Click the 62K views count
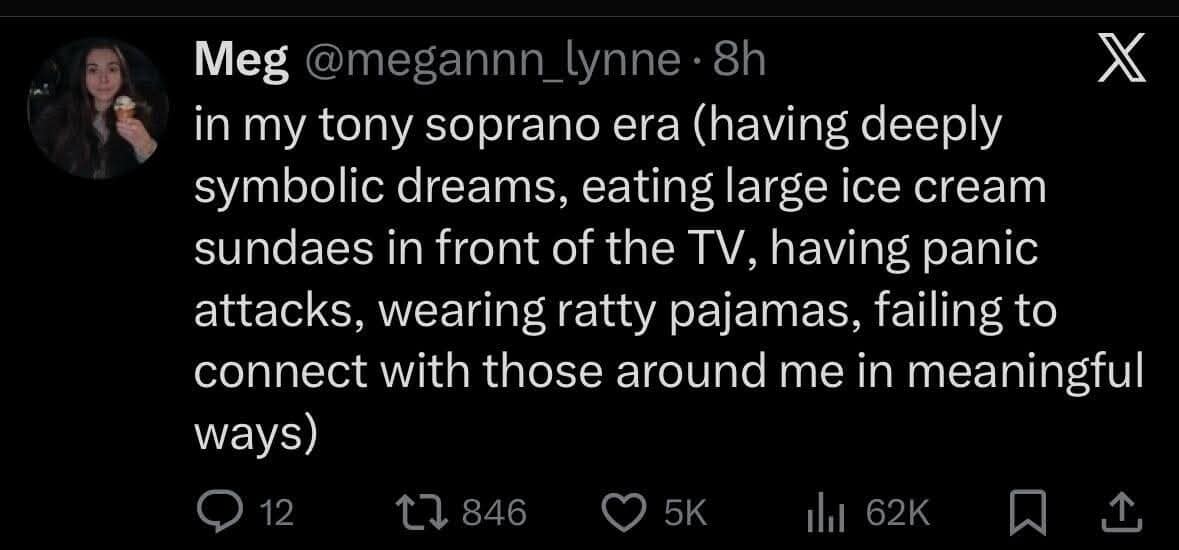The image size is (1179, 550). click(x=899, y=514)
